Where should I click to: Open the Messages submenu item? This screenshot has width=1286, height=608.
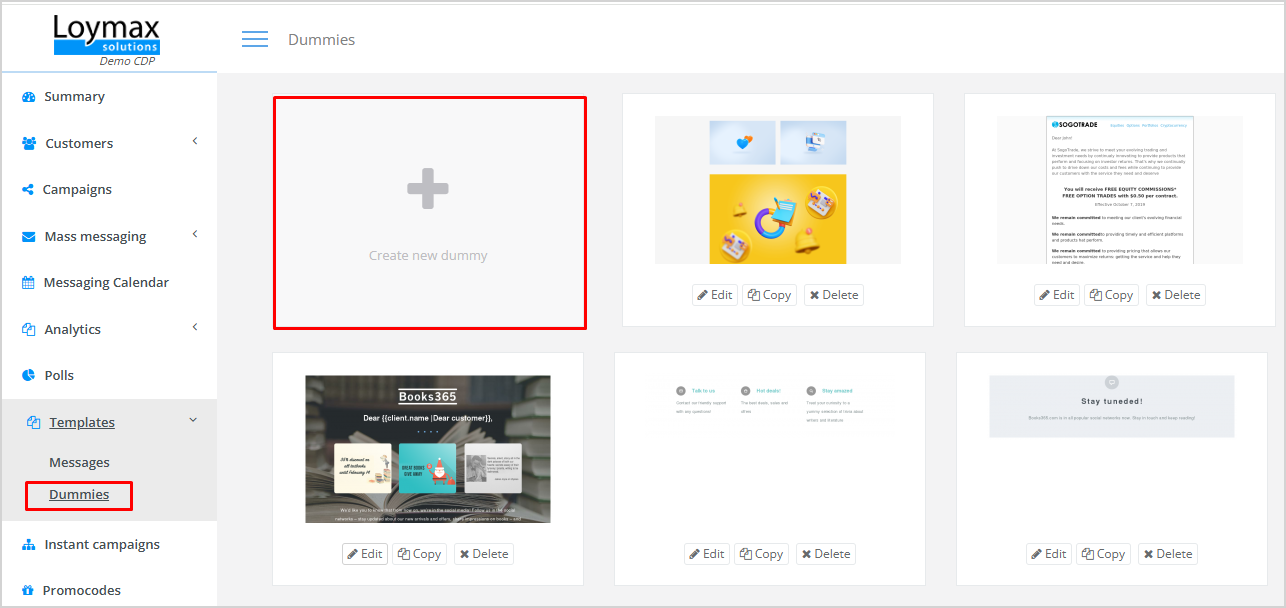click(79, 463)
